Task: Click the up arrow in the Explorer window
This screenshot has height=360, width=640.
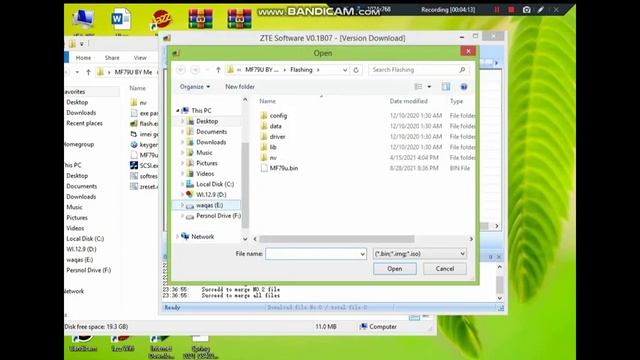Action: point(89,72)
